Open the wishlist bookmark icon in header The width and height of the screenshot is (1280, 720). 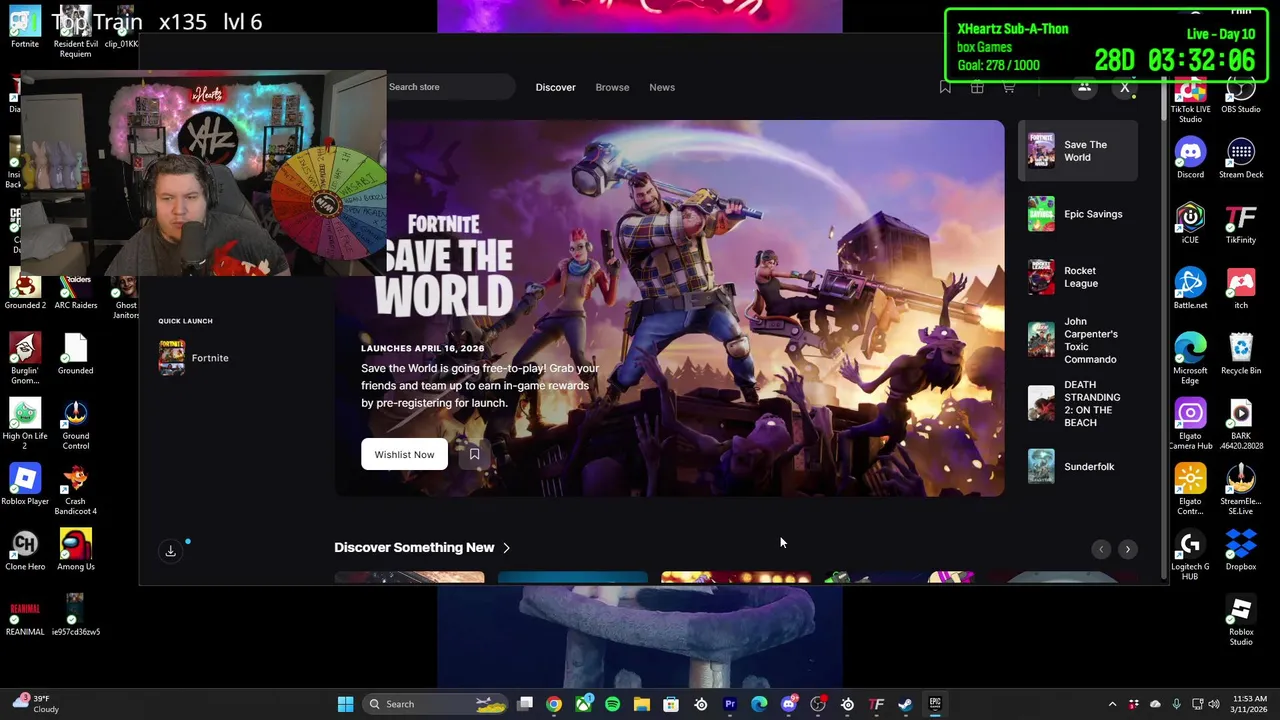pyautogui.click(x=945, y=87)
